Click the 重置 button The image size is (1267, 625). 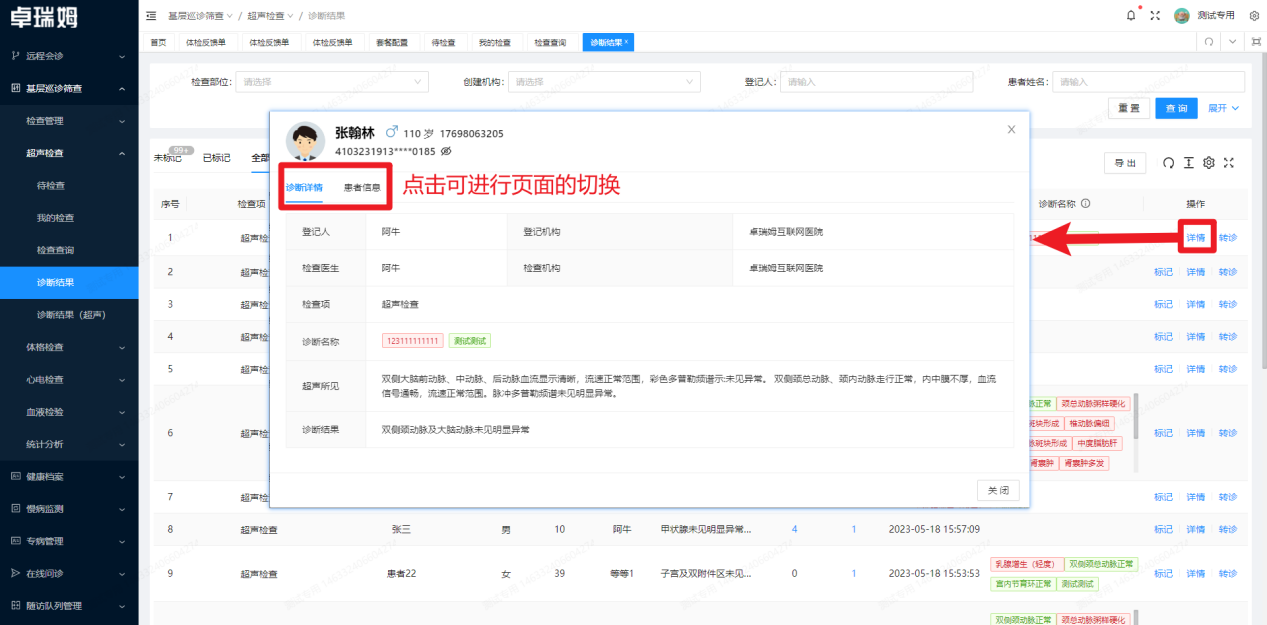[x=1128, y=108]
